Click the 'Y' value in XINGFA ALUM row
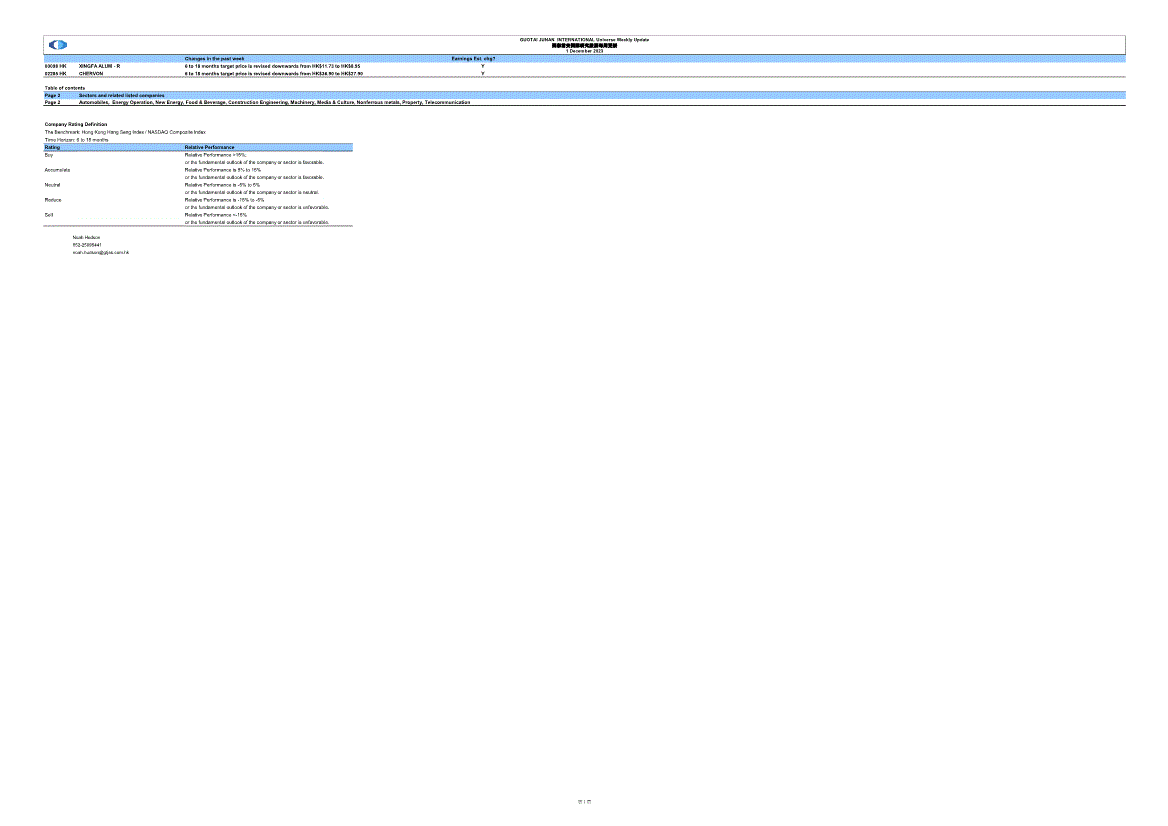1168x826 pixels. pyautogui.click(x=483, y=66)
